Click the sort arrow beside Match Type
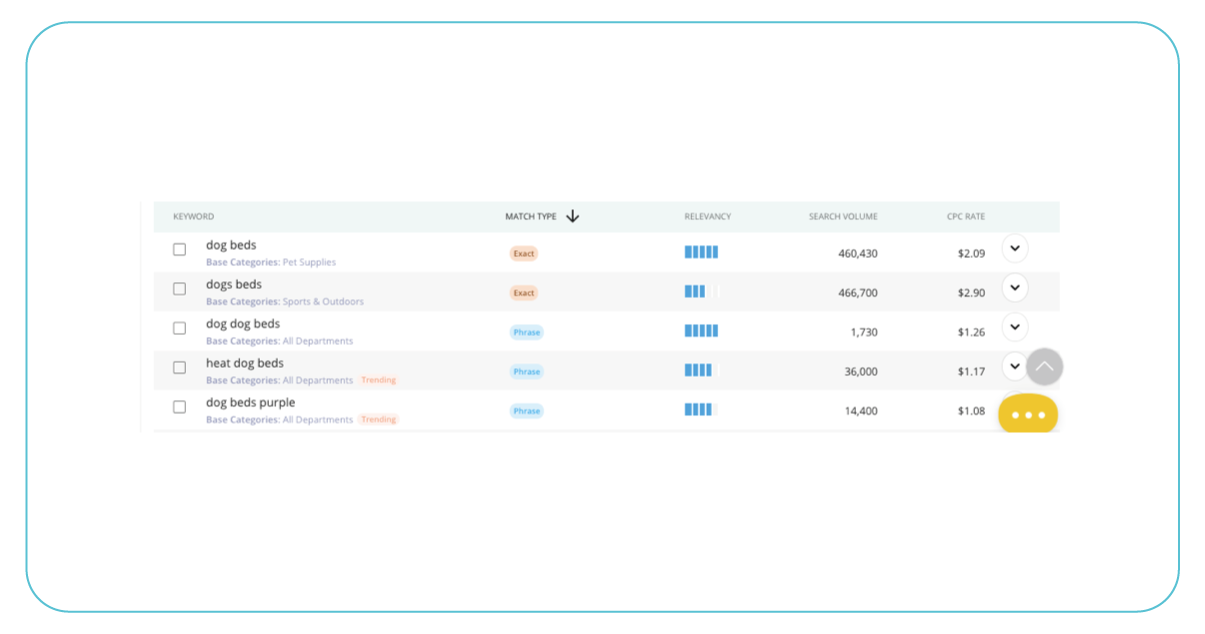The image size is (1205, 634). click(x=573, y=216)
